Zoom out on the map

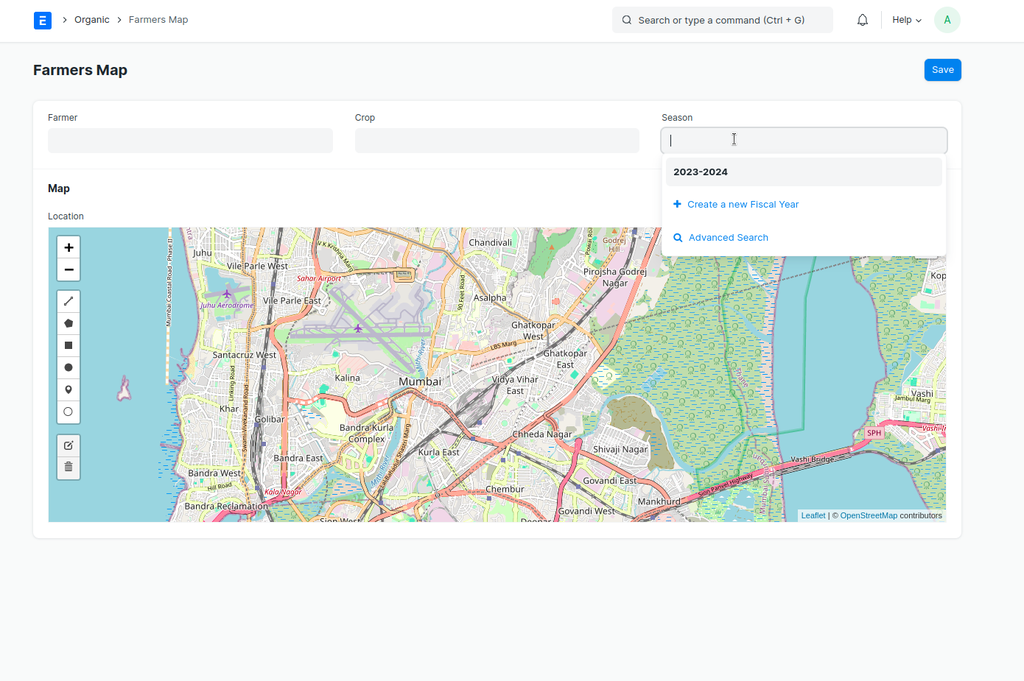point(68,270)
